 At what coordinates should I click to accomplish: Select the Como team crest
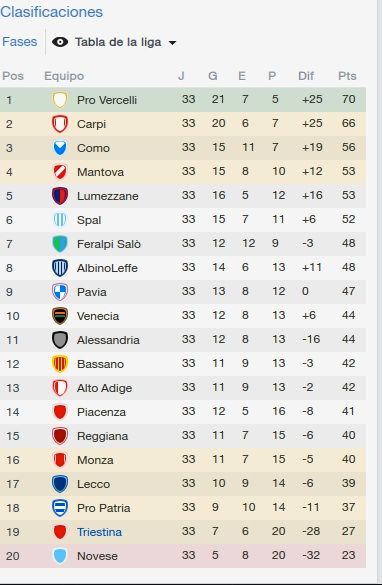tap(60, 148)
